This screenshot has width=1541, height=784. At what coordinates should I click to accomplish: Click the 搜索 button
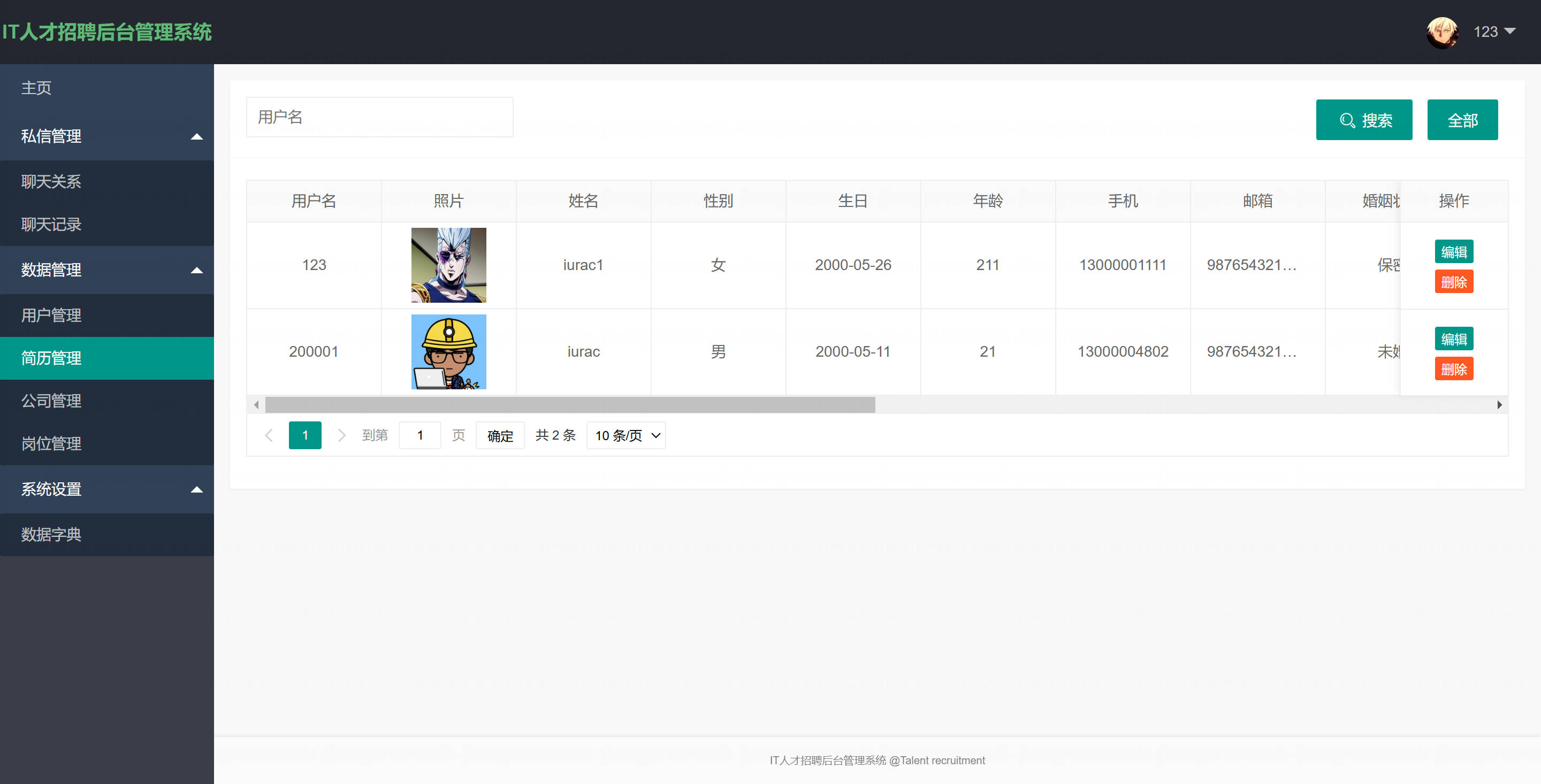tap(1364, 120)
